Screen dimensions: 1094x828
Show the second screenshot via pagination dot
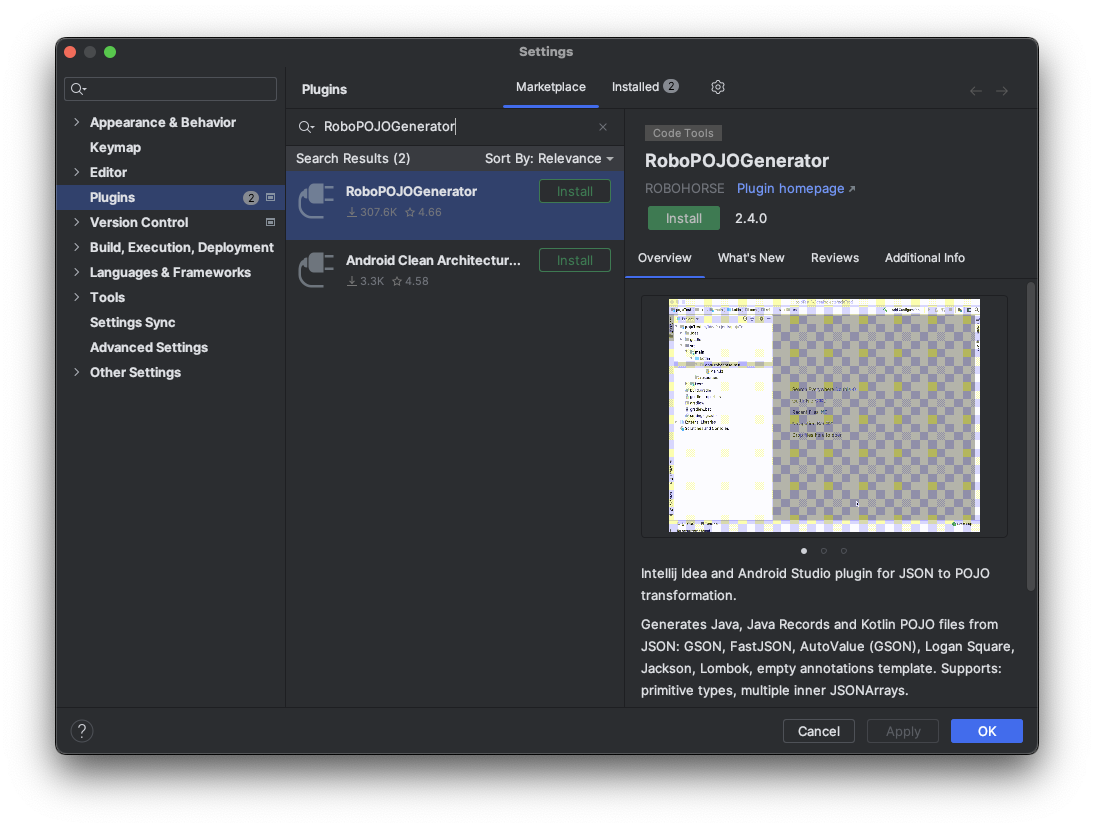point(824,551)
